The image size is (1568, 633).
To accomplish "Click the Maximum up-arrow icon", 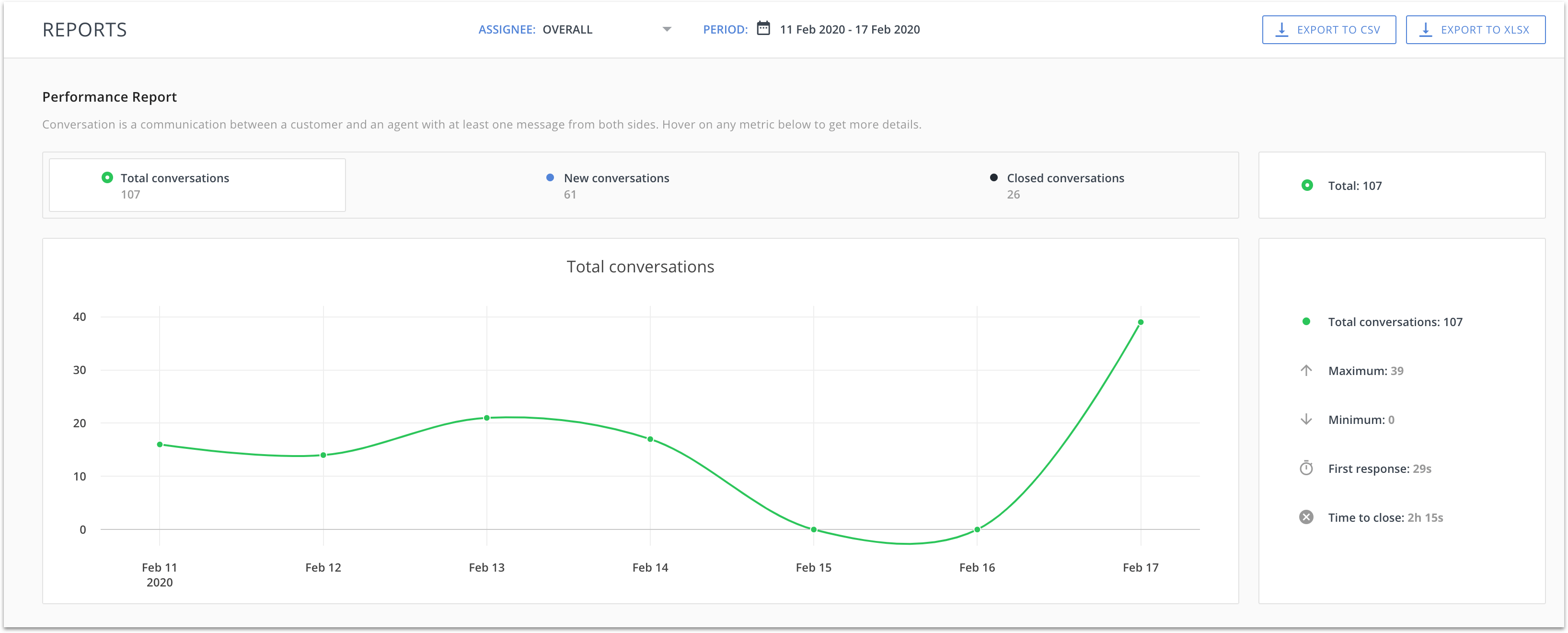I will click(x=1306, y=370).
